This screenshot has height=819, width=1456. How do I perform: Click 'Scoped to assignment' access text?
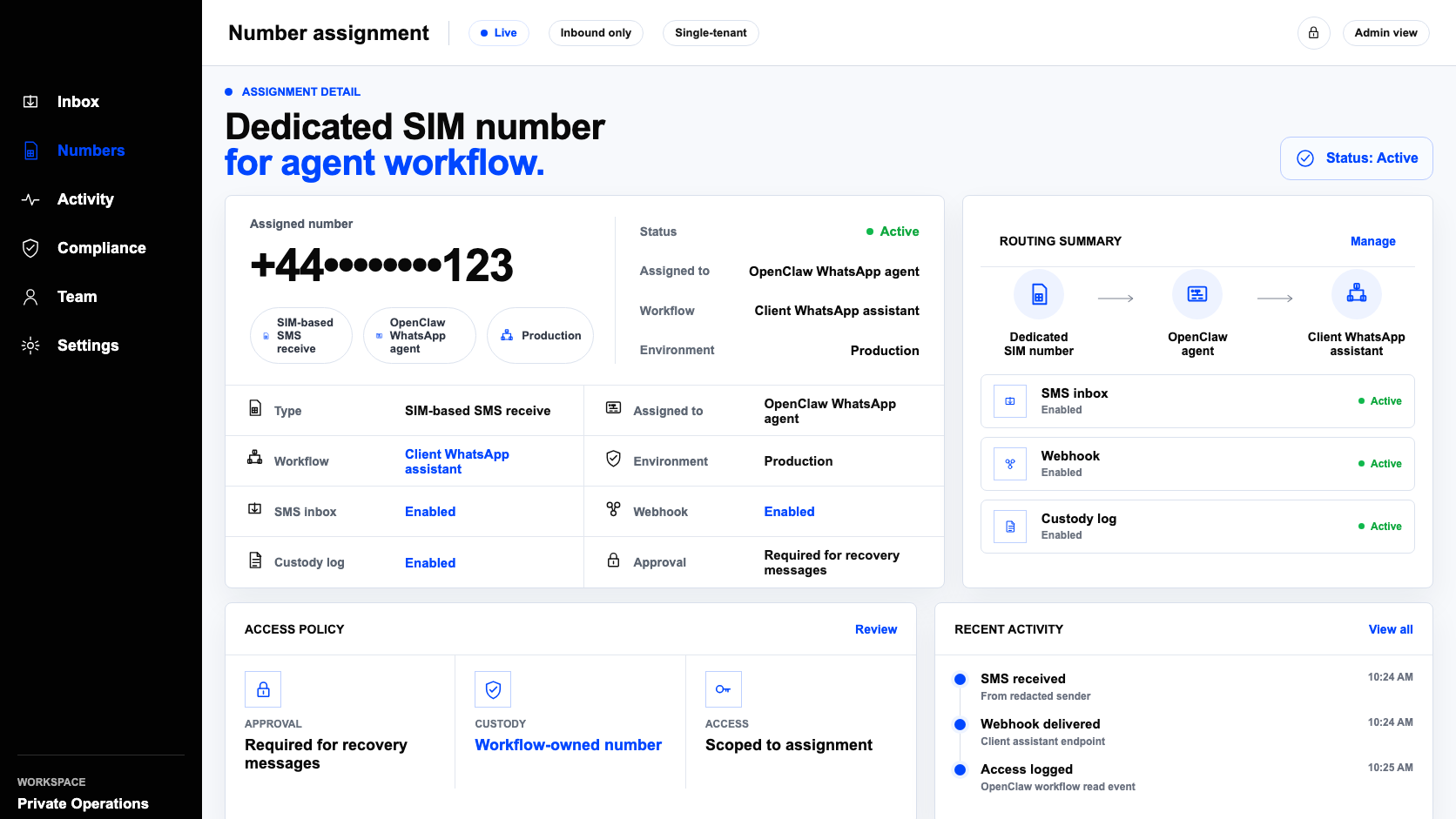tap(789, 745)
